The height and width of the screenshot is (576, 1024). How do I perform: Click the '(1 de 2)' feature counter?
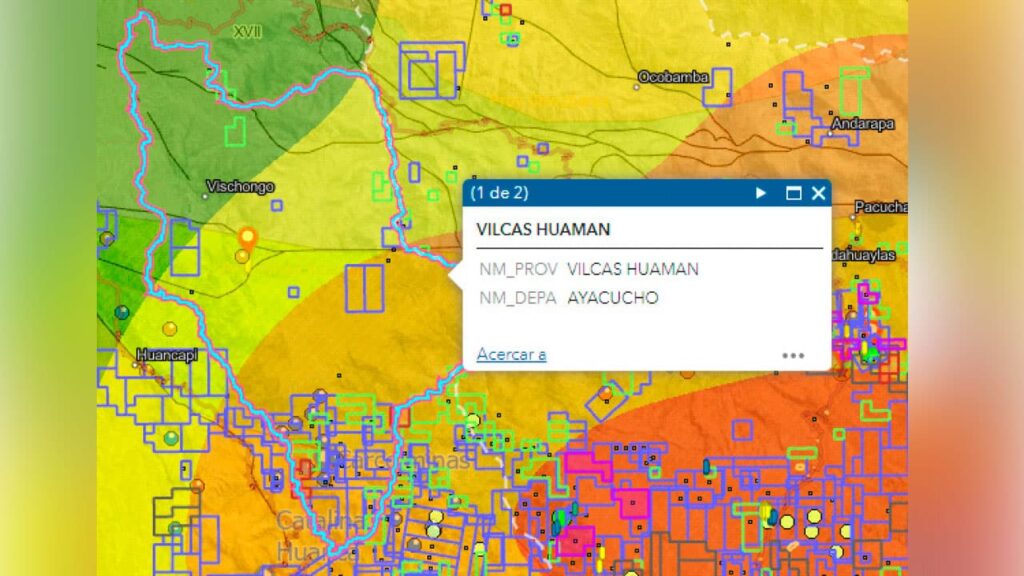point(499,193)
